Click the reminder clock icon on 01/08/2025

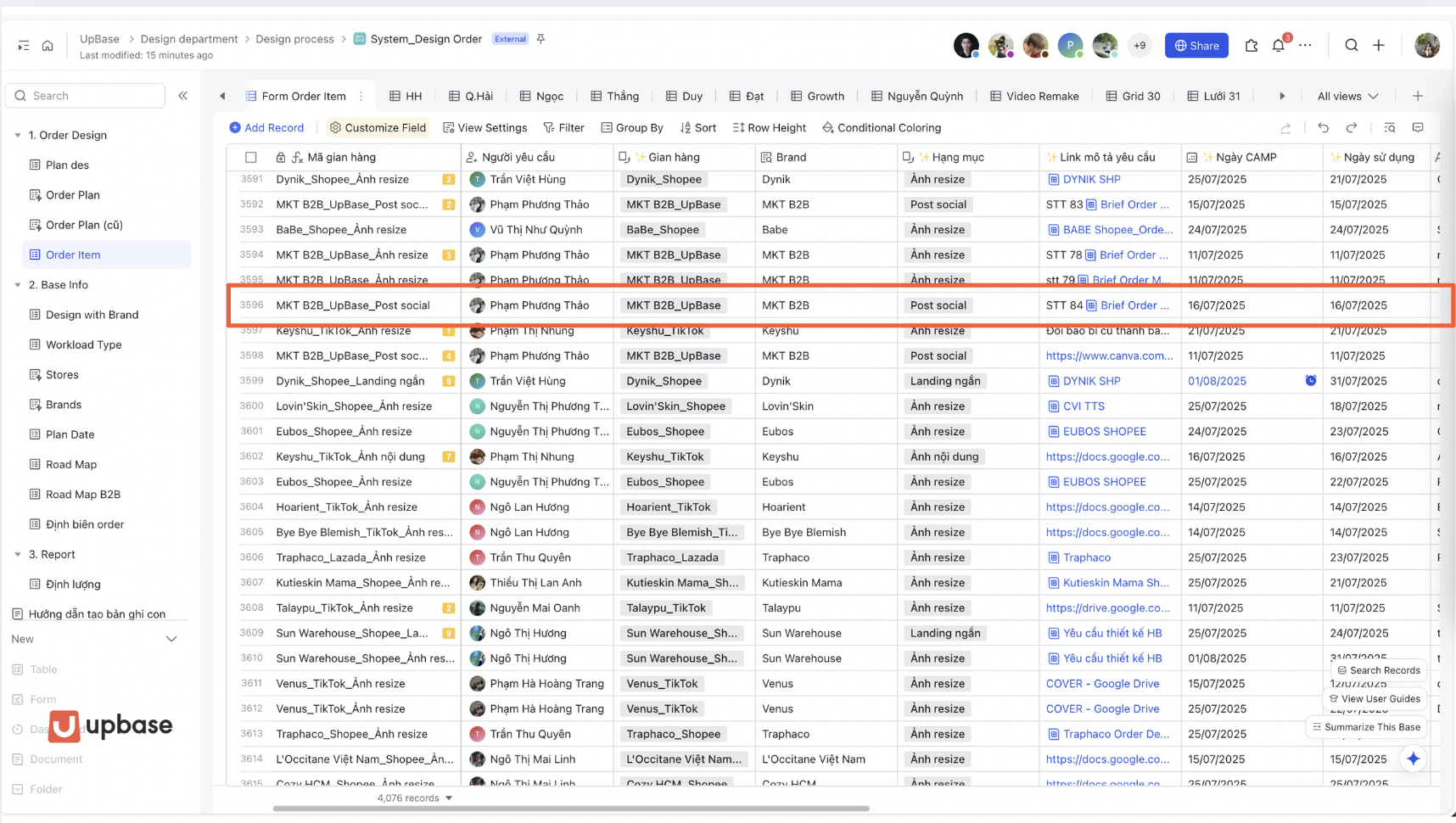(x=1311, y=381)
